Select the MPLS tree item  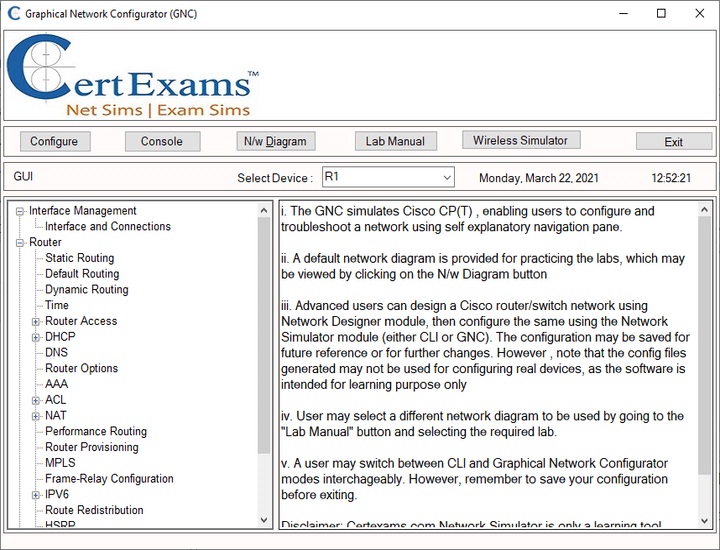pyautogui.click(x=60, y=463)
